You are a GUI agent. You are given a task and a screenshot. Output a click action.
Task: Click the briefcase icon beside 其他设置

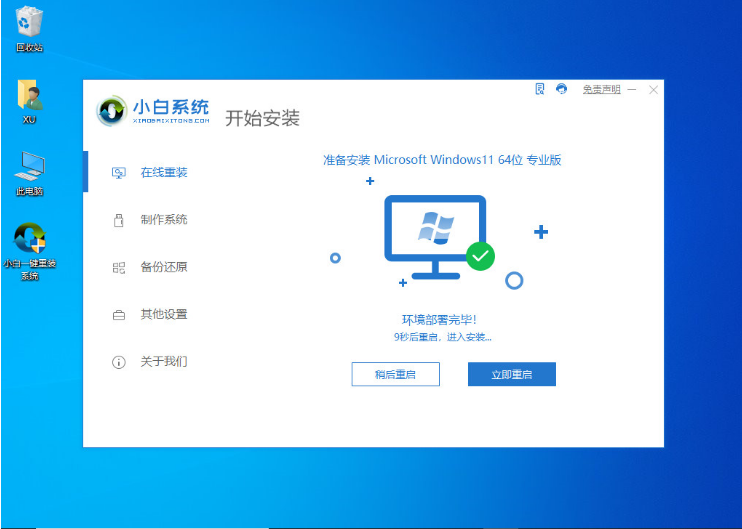pyautogui.click(x=119, y=315)
